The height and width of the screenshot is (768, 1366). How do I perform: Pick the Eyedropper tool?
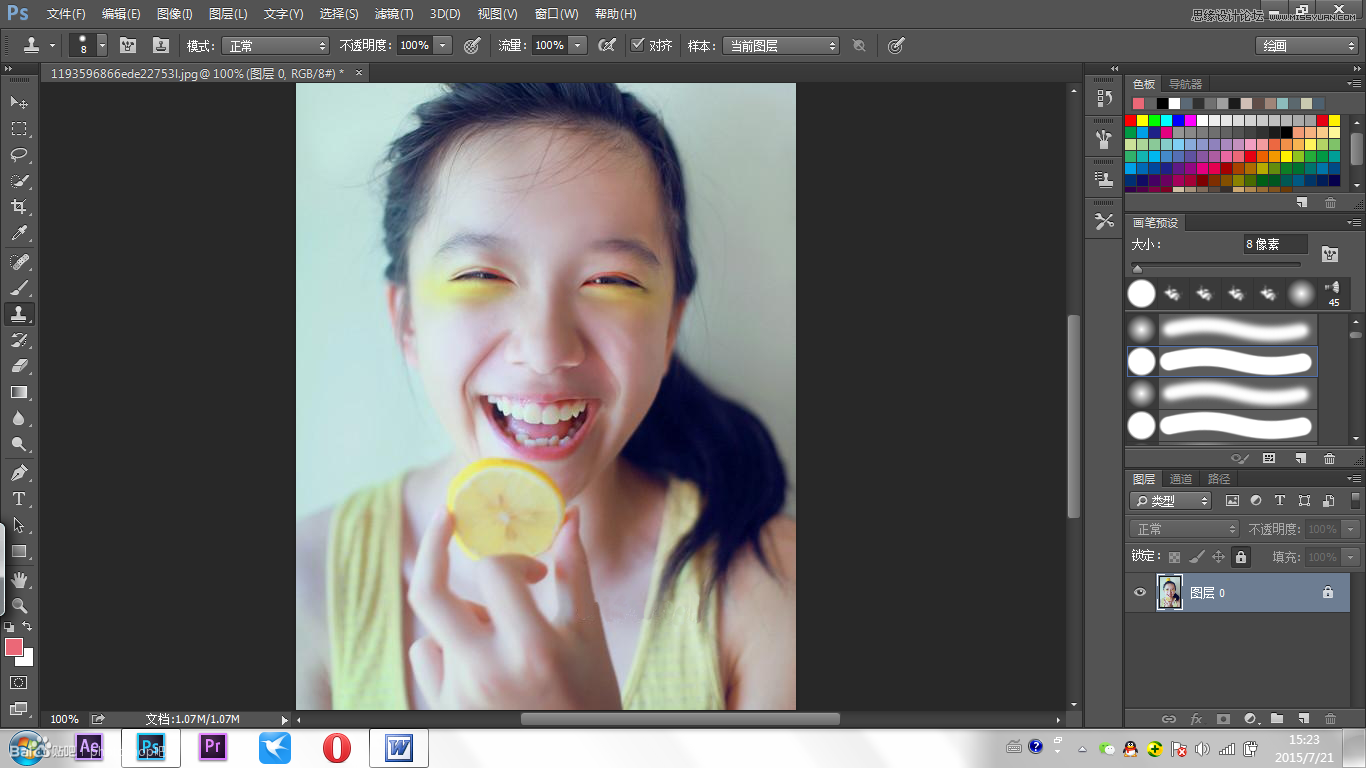(19, 234)
